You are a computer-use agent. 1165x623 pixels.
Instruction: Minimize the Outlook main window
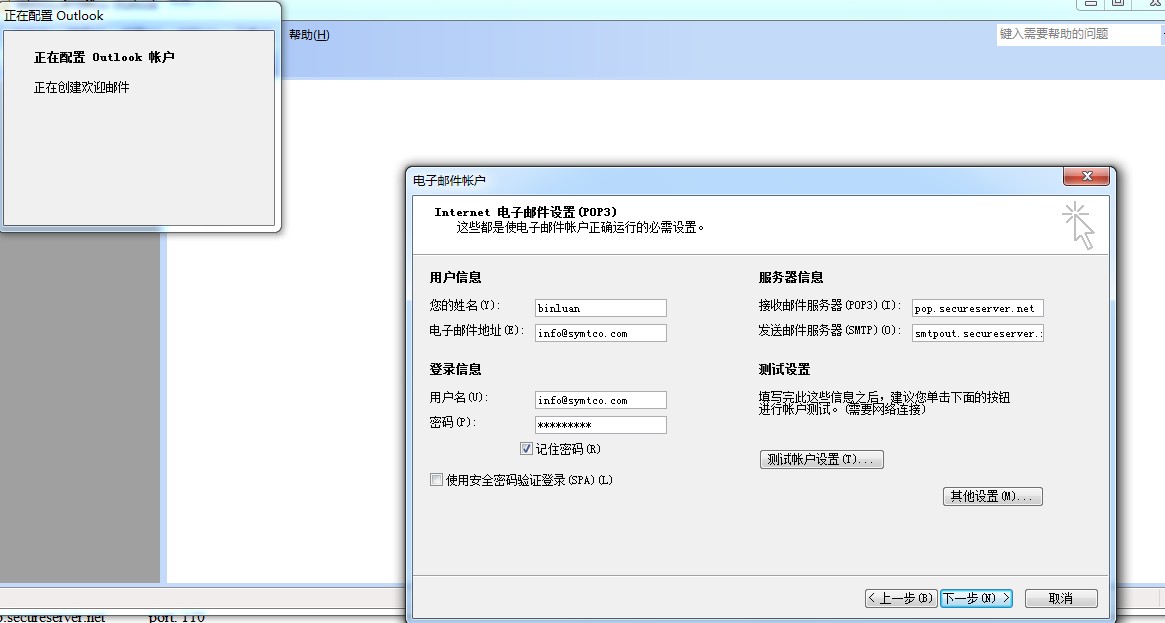[x=1090, y=4]
